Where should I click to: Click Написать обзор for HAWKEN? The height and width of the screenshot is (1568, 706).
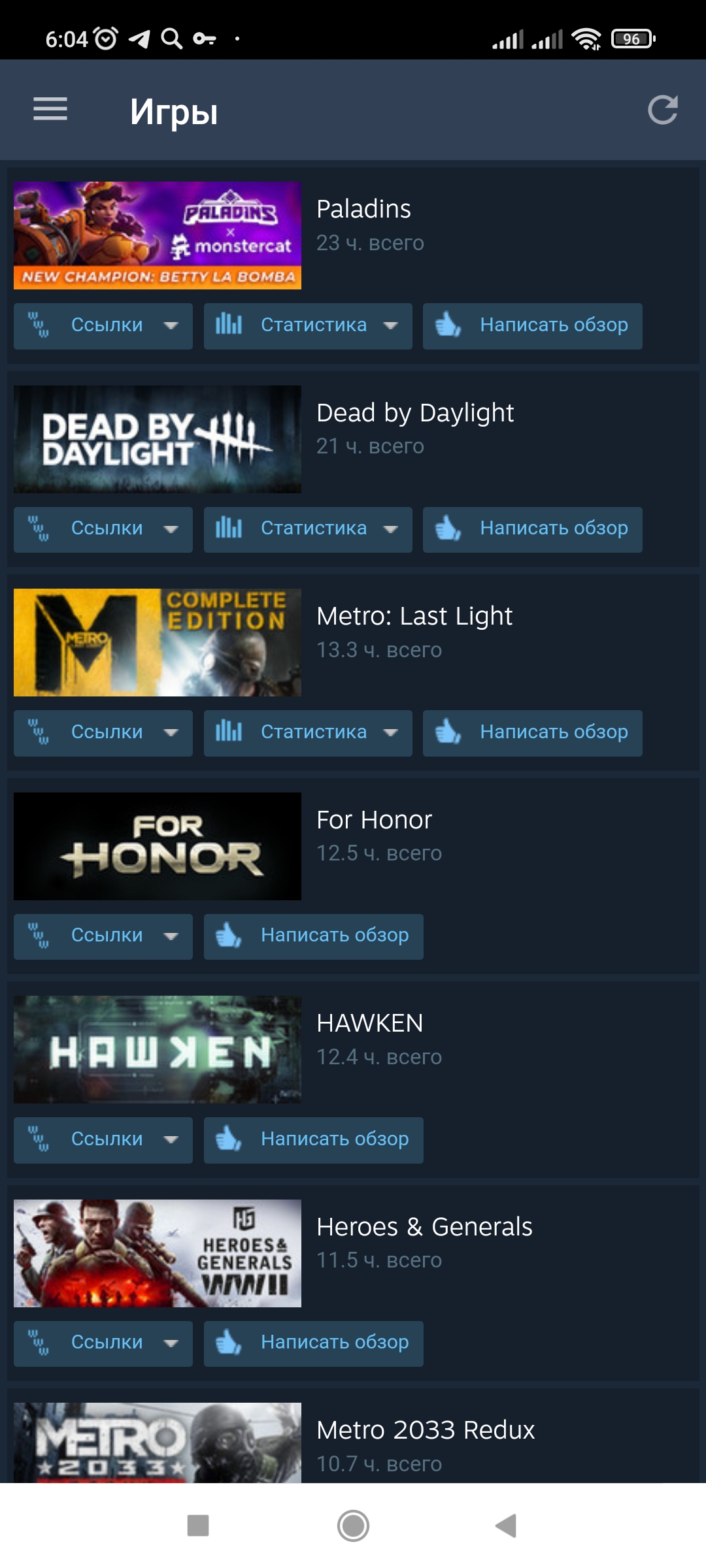tap(314, 1140)
